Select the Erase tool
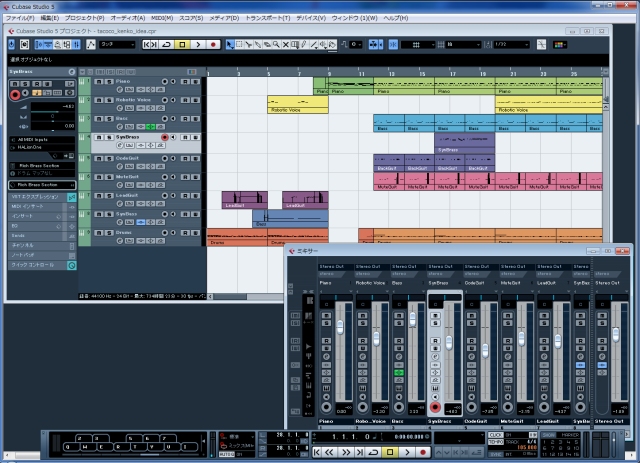 267,45
